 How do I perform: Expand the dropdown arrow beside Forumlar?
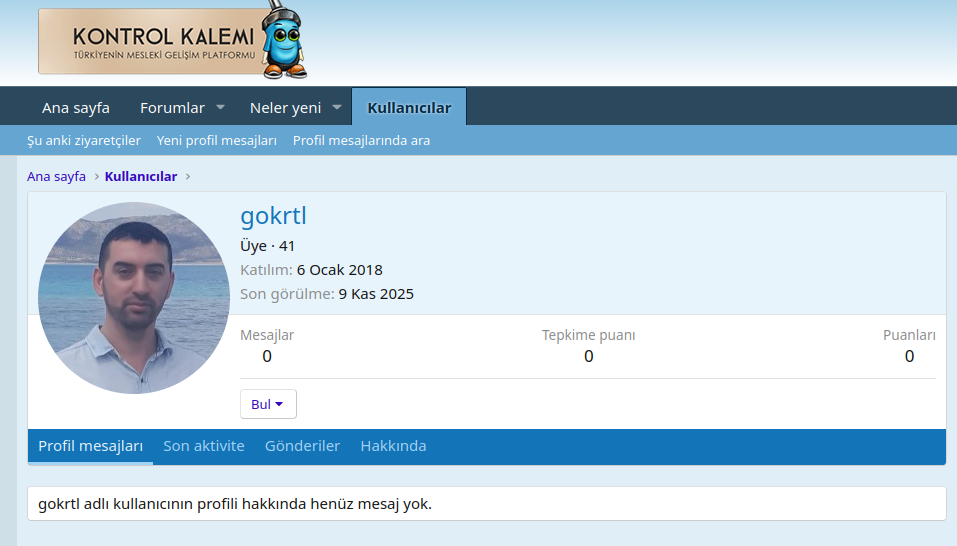point(220,107)
